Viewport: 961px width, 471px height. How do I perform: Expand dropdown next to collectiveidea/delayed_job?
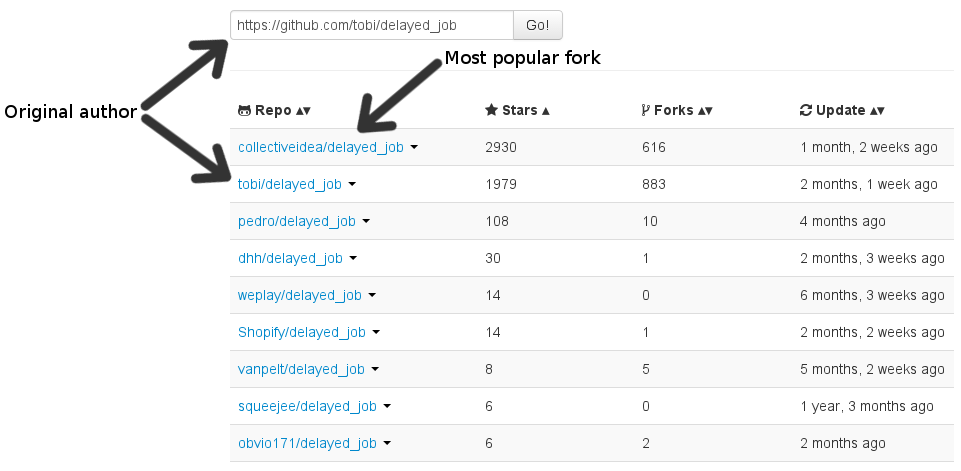coord(414,147)
